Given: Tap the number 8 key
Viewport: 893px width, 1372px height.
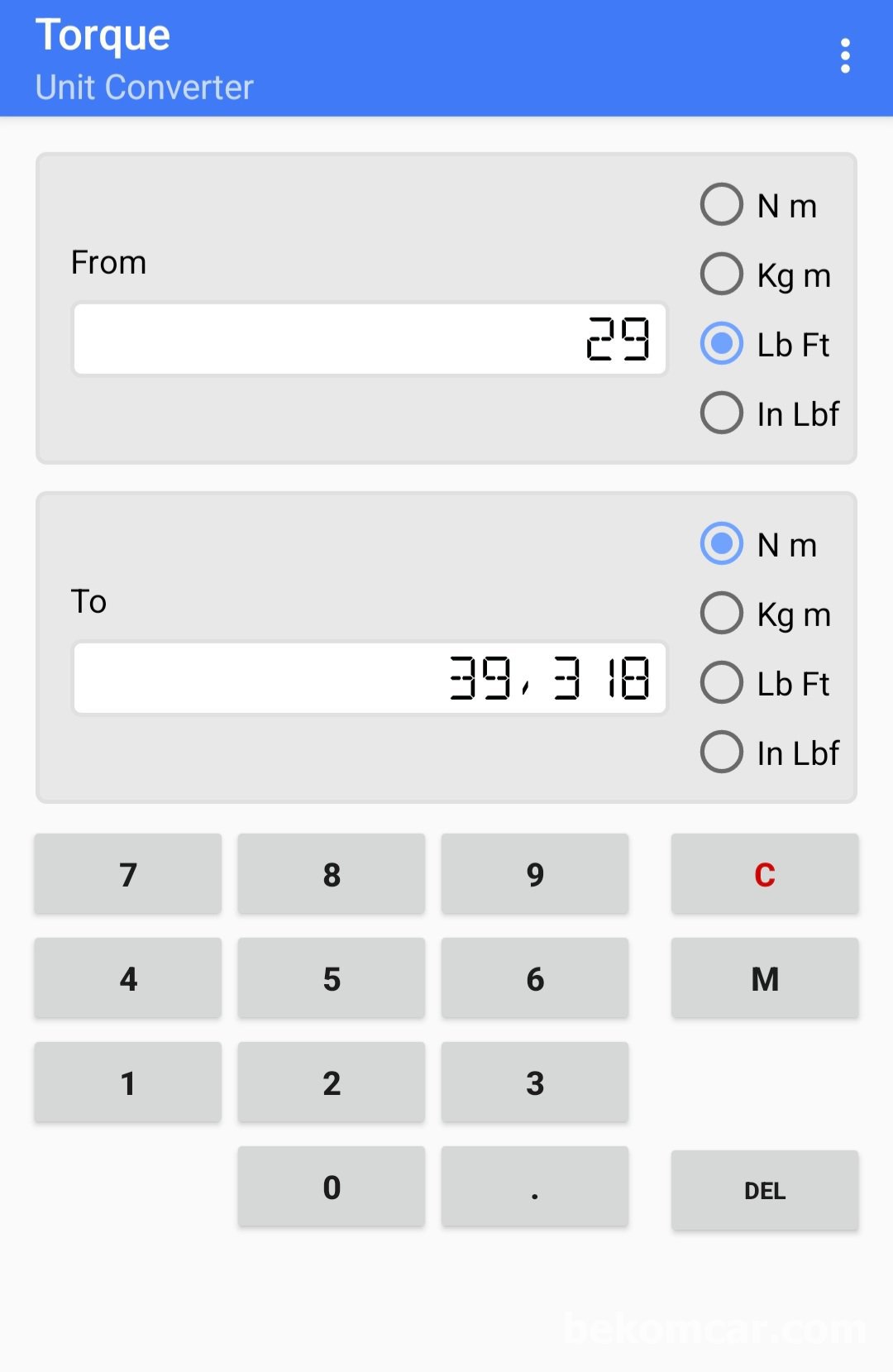Looking at the screenshot, I should click(x=332, y=874).
